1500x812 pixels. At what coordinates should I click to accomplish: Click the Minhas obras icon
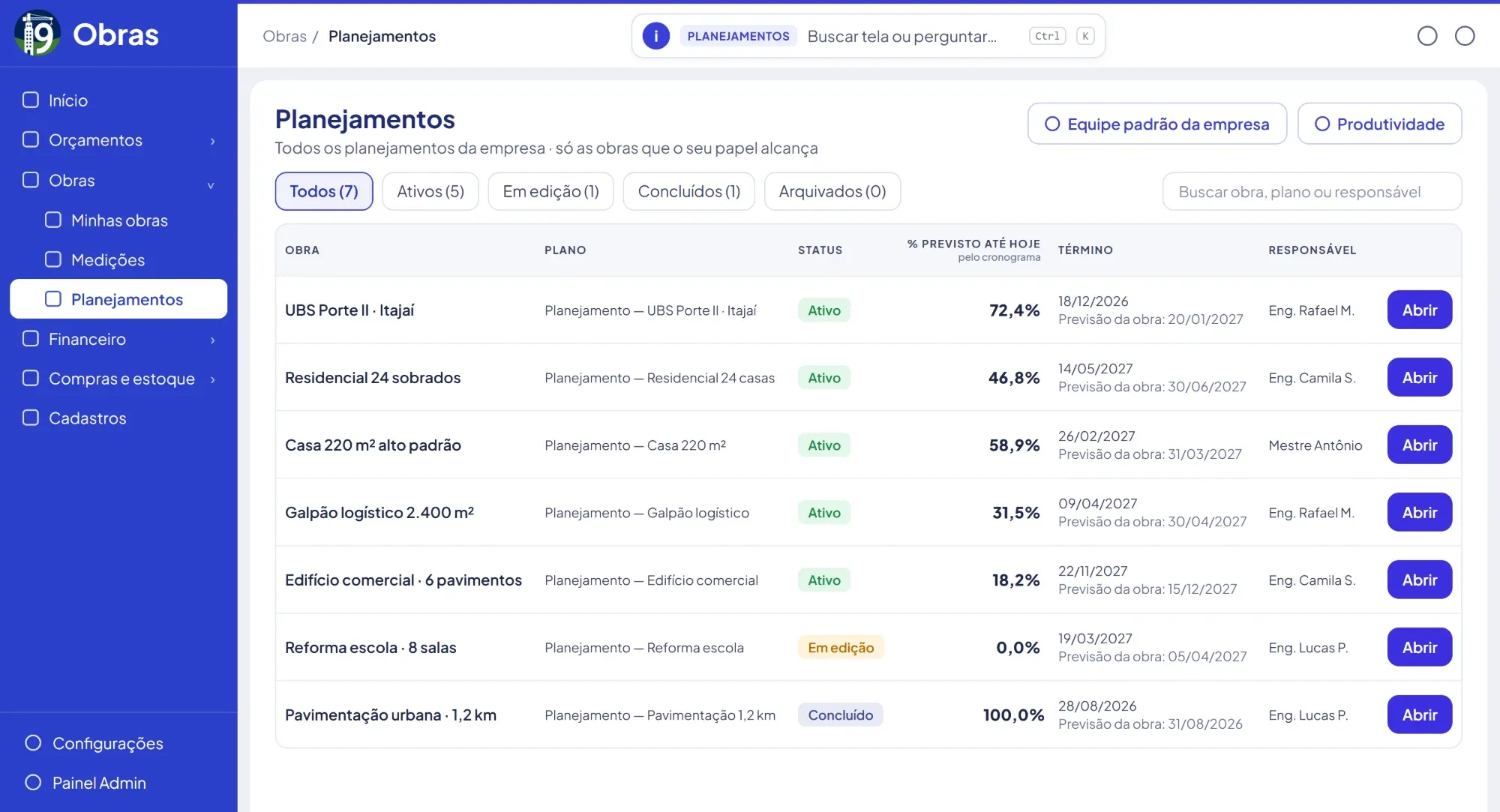[x=53, y=220]
